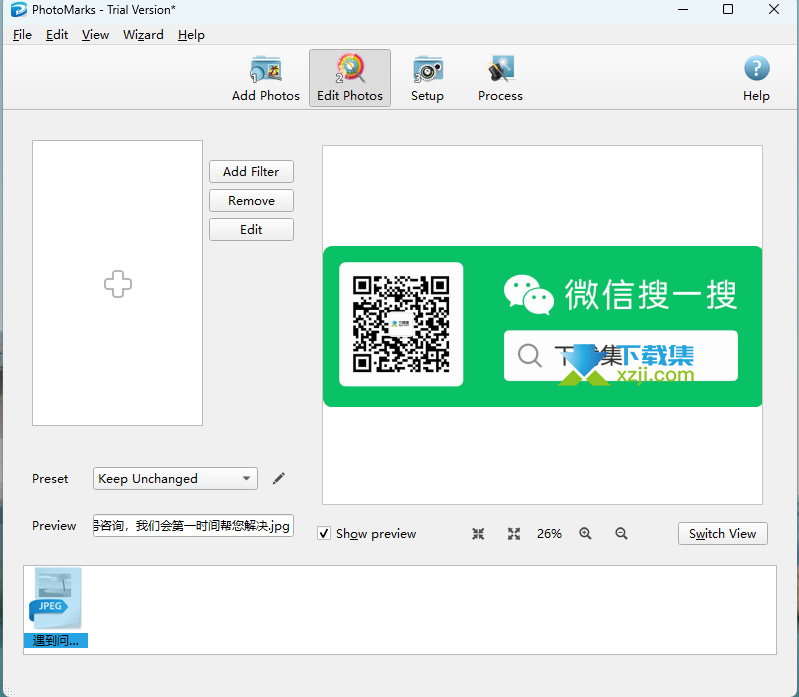
Task: Click the Preview filename field
Action: click(x=193, y=525)
